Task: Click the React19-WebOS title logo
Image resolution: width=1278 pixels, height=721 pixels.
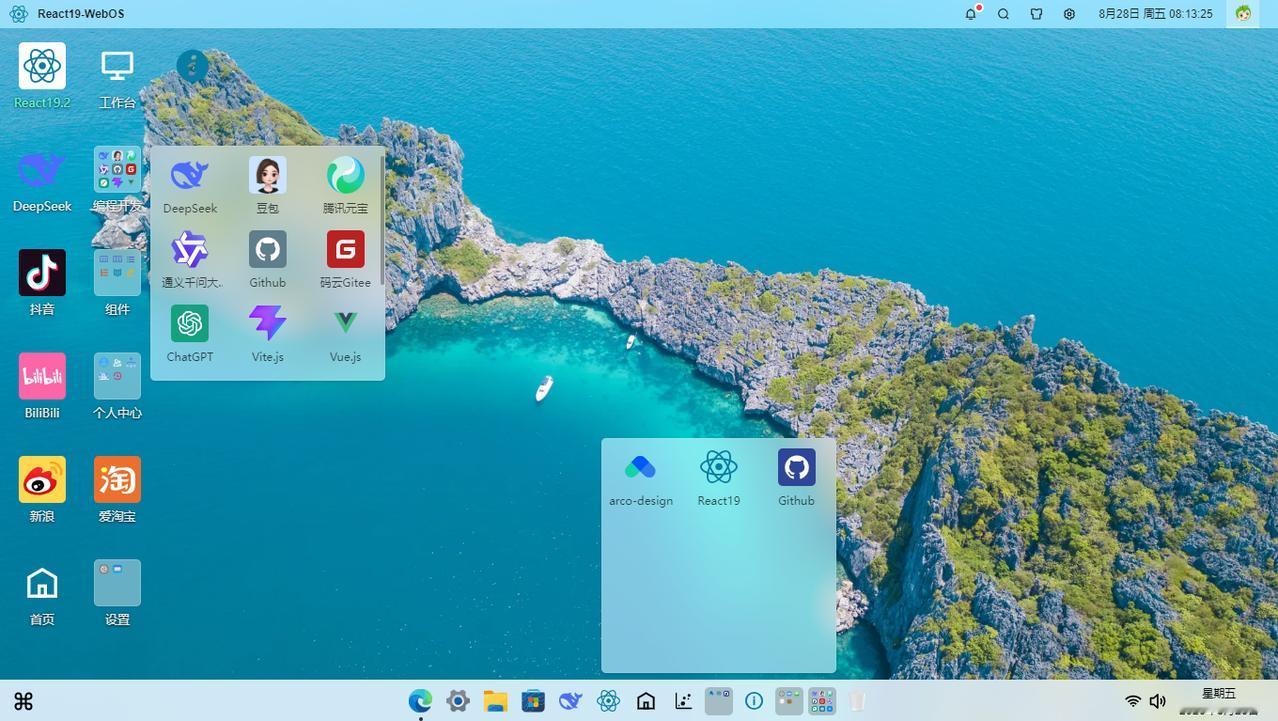Action: tap(18, 14)
